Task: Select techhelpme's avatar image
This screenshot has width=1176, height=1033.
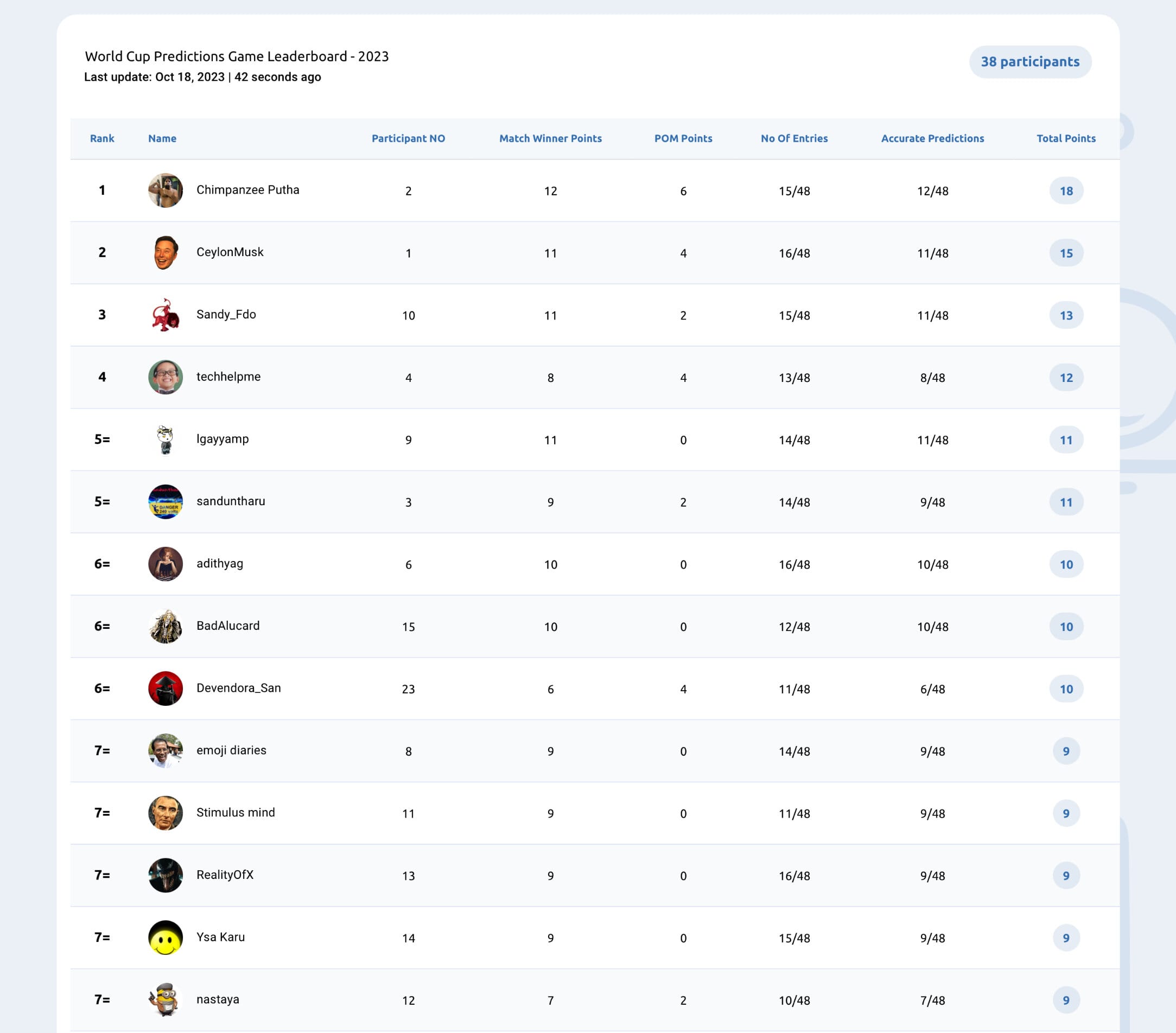Action: [x=165, y=377]
